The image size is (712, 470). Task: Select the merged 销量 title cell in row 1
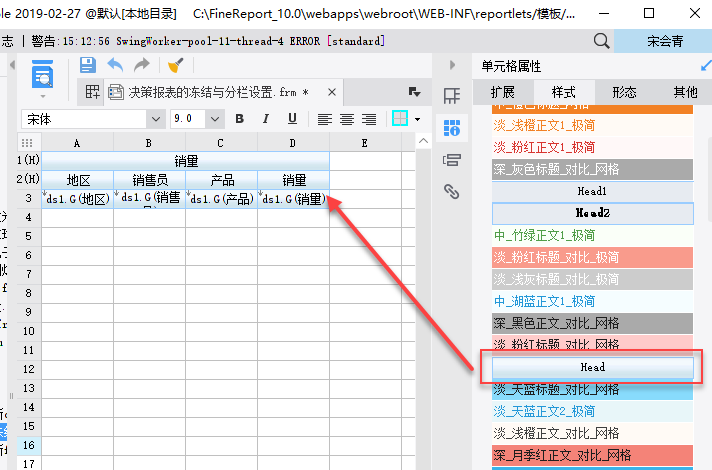pyautogui.click(x=185, y=161)
